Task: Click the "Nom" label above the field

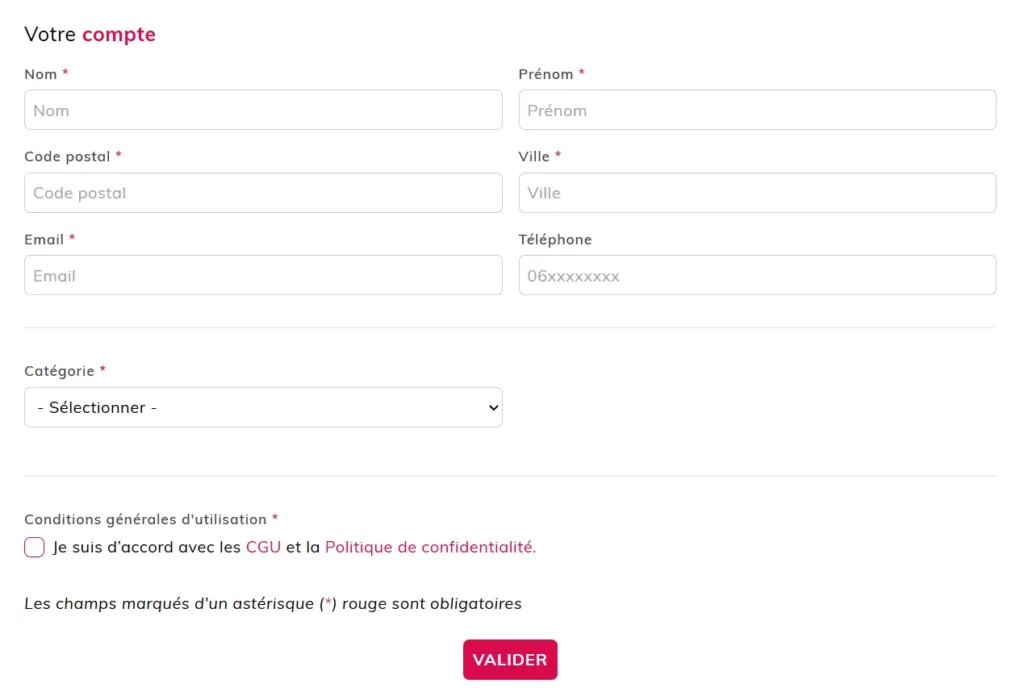Action: 41,74
